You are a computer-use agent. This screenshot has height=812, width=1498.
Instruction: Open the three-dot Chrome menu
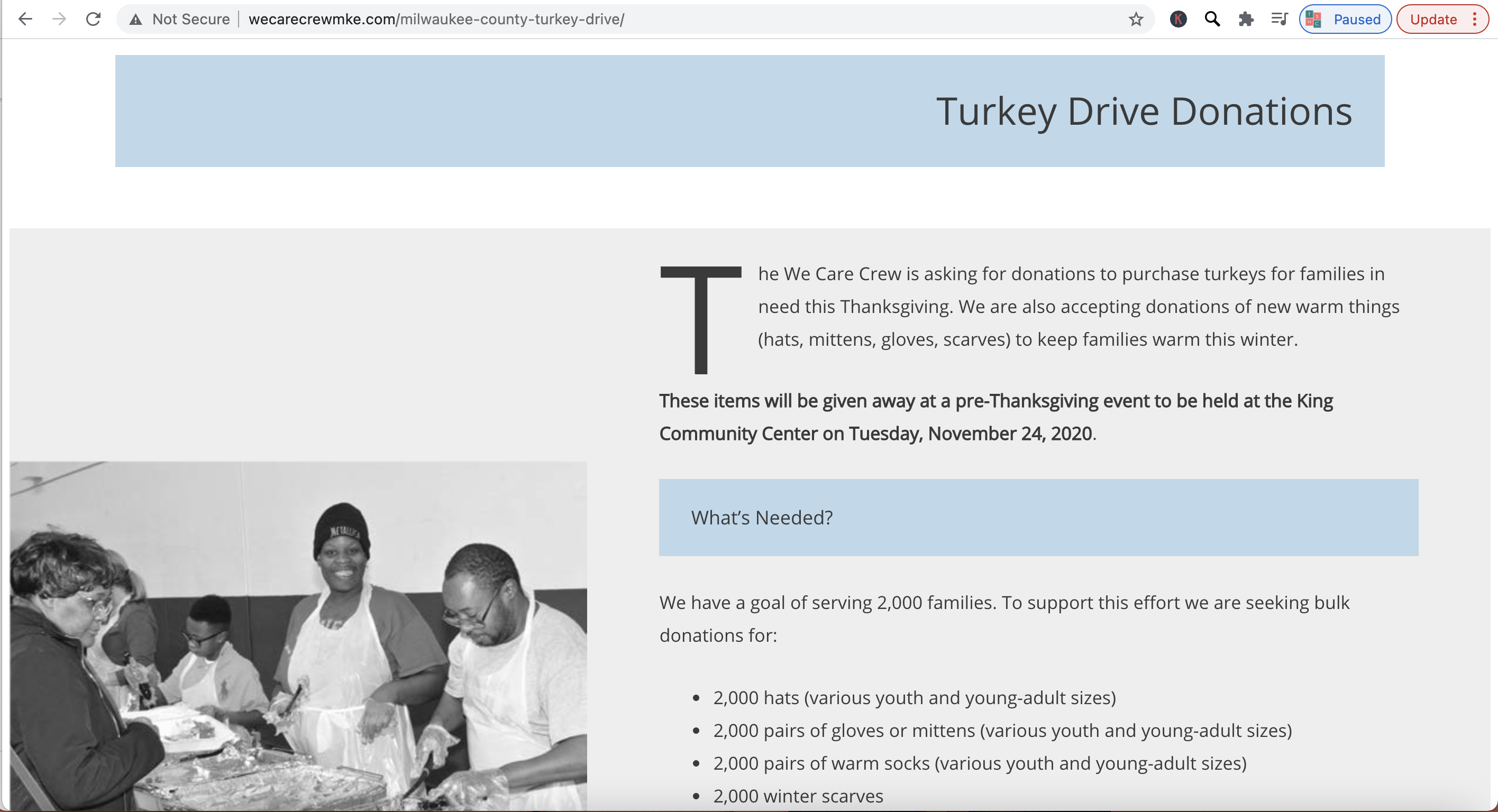(x=1475, y=19)
